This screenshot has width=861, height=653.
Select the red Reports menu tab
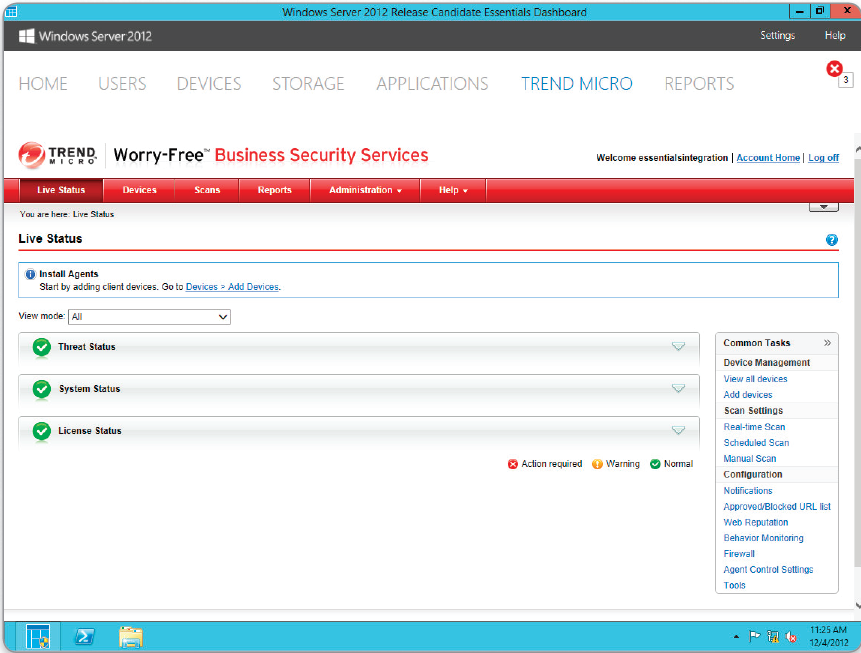coord(275,190)
